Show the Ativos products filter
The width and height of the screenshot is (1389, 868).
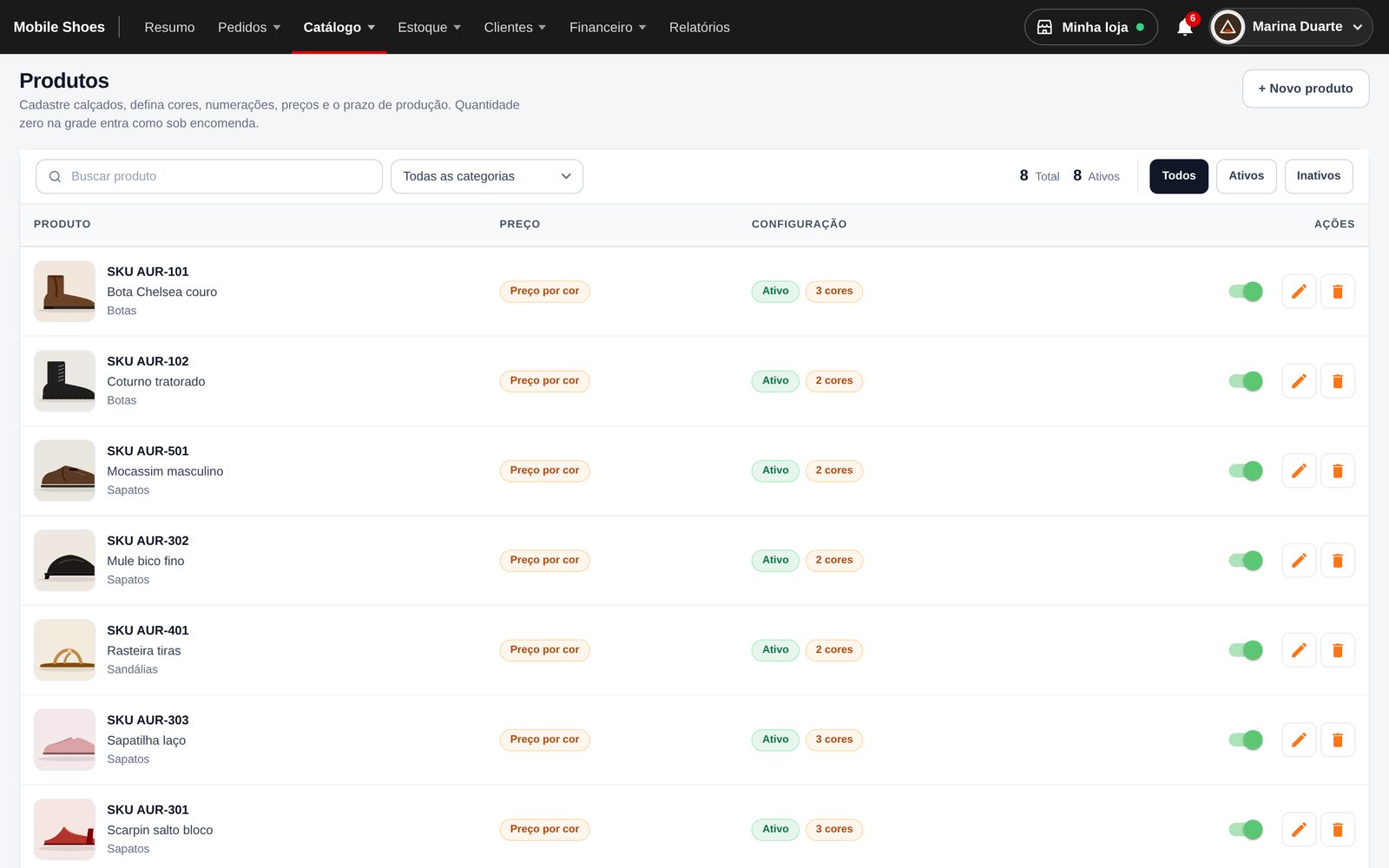click(1247, 176)
